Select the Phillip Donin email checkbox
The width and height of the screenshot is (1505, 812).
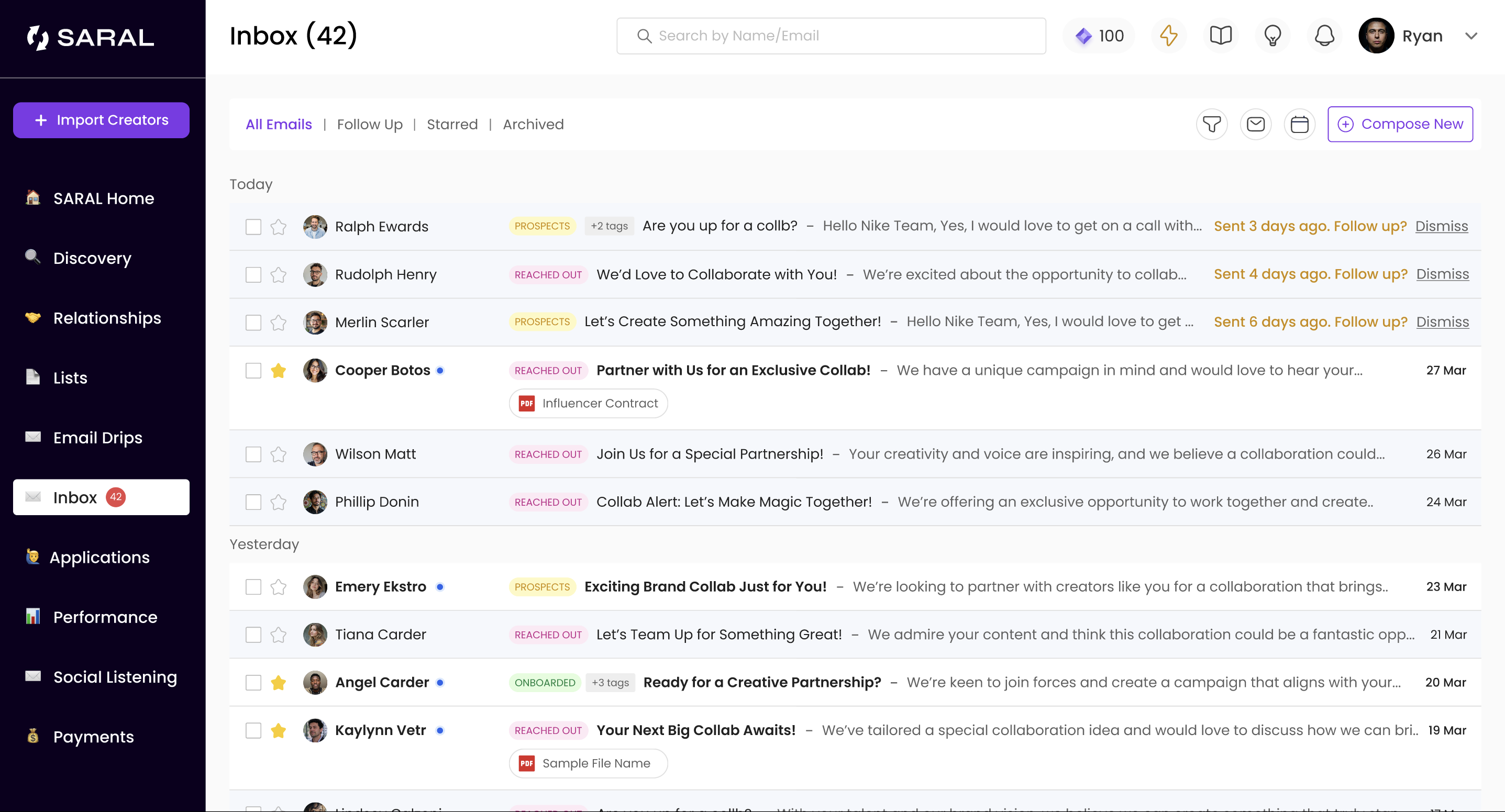(x=253, y=502)
